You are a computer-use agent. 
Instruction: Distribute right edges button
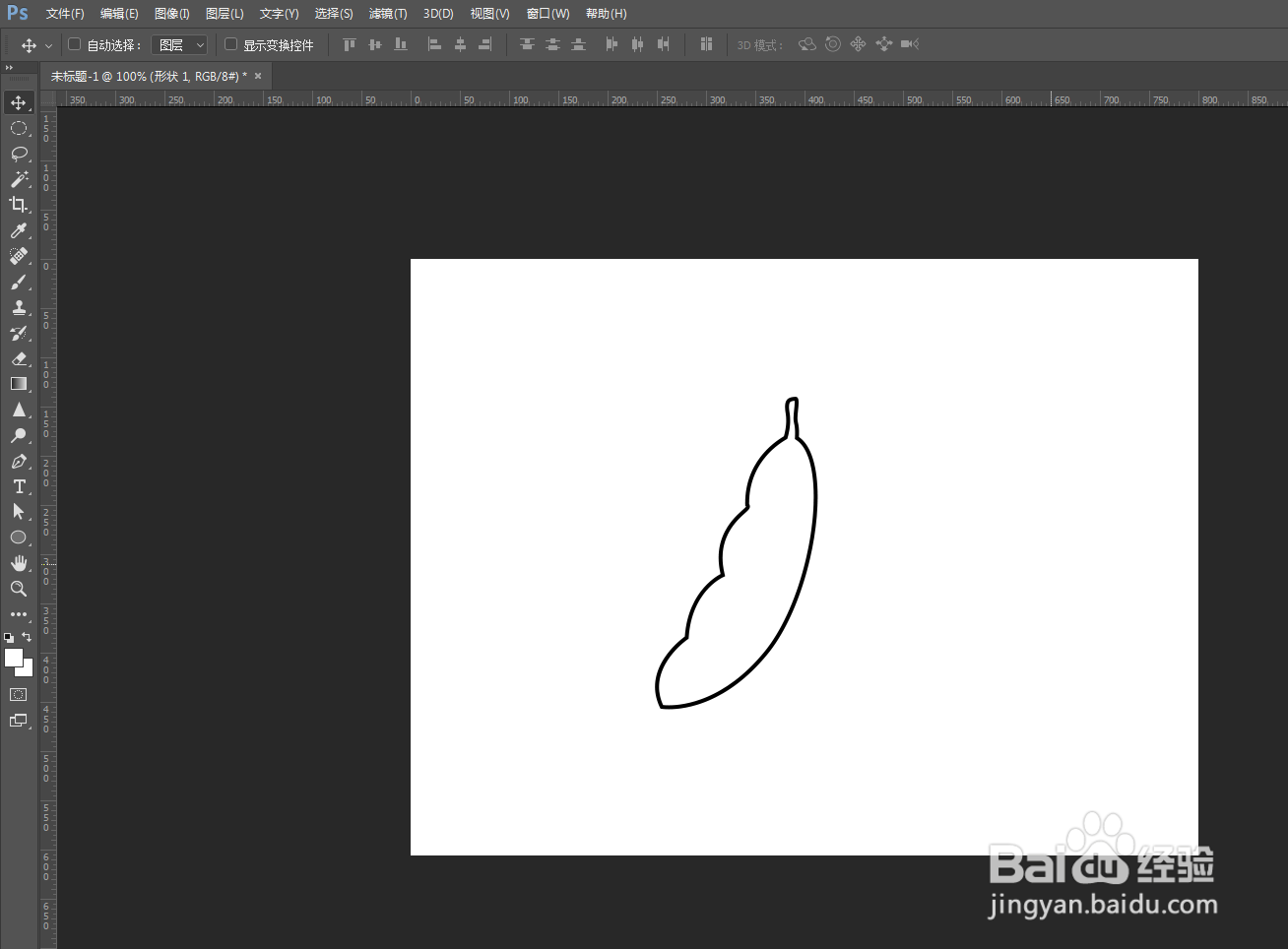663,44
